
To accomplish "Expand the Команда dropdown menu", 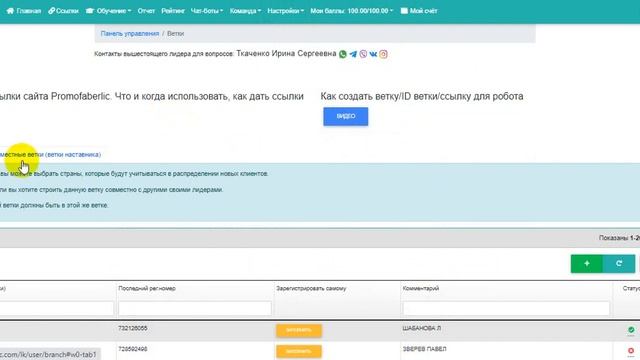I will [245, 11].
